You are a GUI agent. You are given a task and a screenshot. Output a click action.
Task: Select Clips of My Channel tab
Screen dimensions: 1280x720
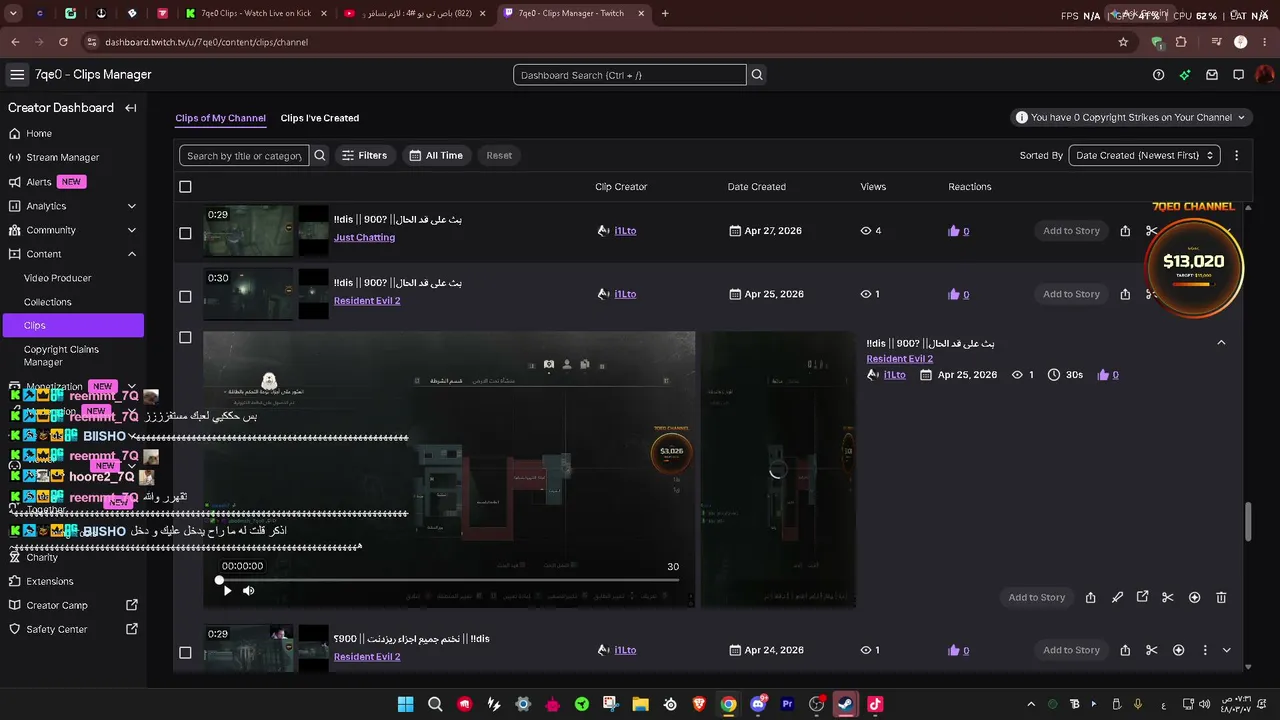click(220, 118)
